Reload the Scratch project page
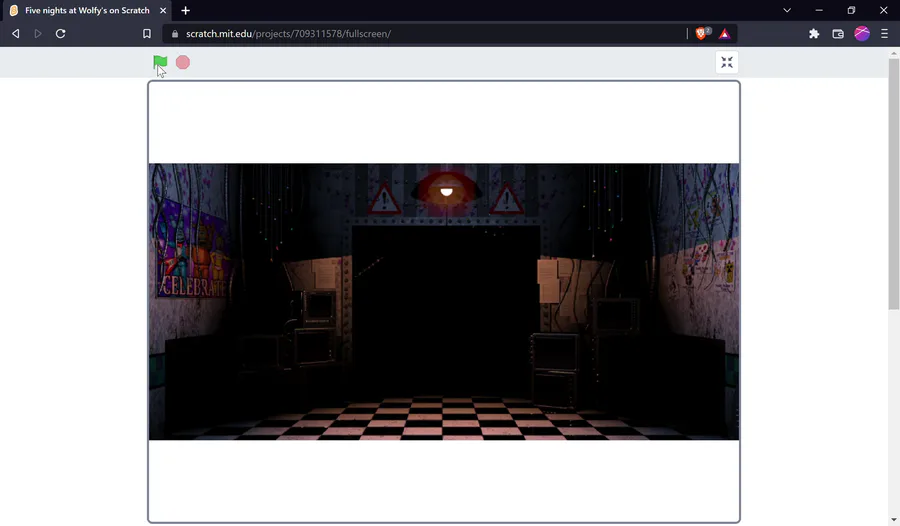The image size is (900, 526). tap(60, 34)
